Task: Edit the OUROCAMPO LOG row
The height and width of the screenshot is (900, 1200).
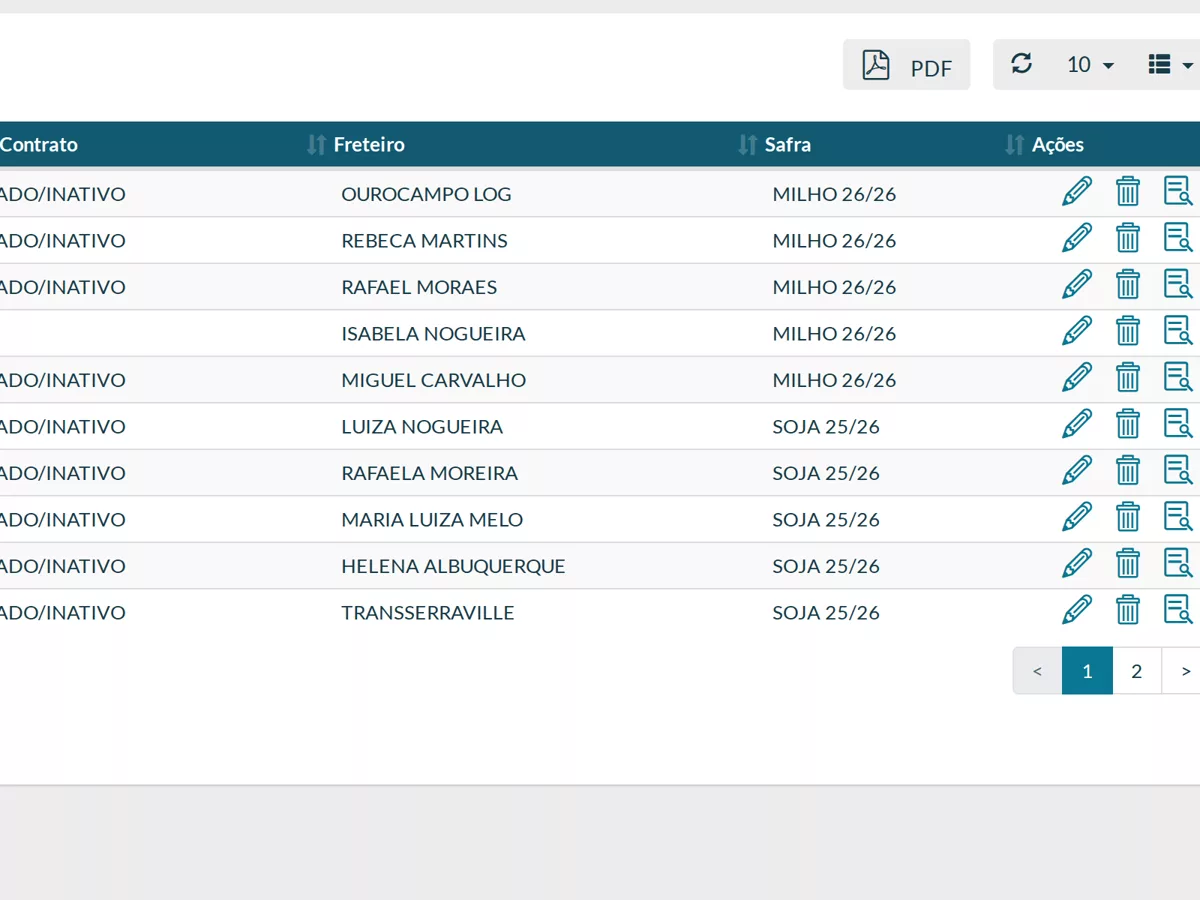Action: (x=1077, y=191)
